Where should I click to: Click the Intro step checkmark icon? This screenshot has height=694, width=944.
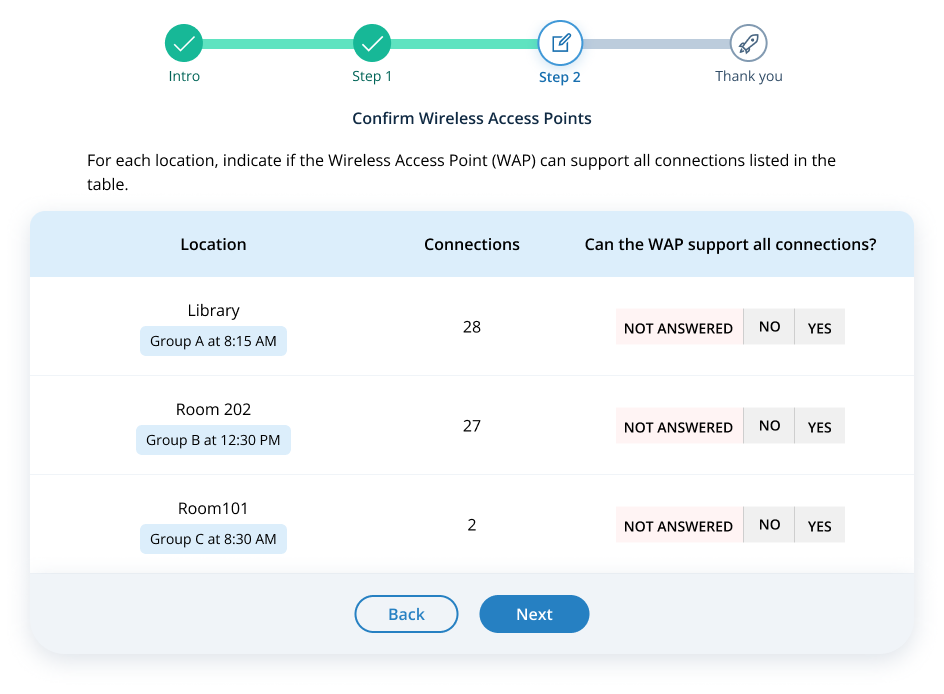184,43
